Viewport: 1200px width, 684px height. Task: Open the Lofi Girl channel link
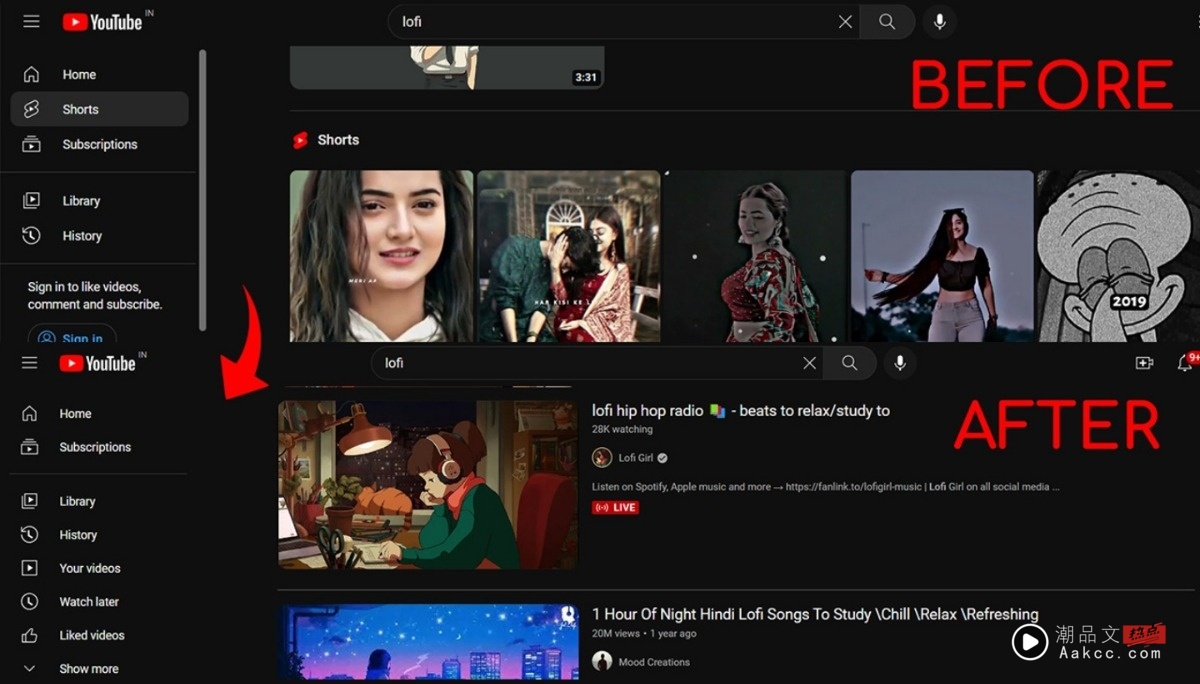(x=634, y=458)
